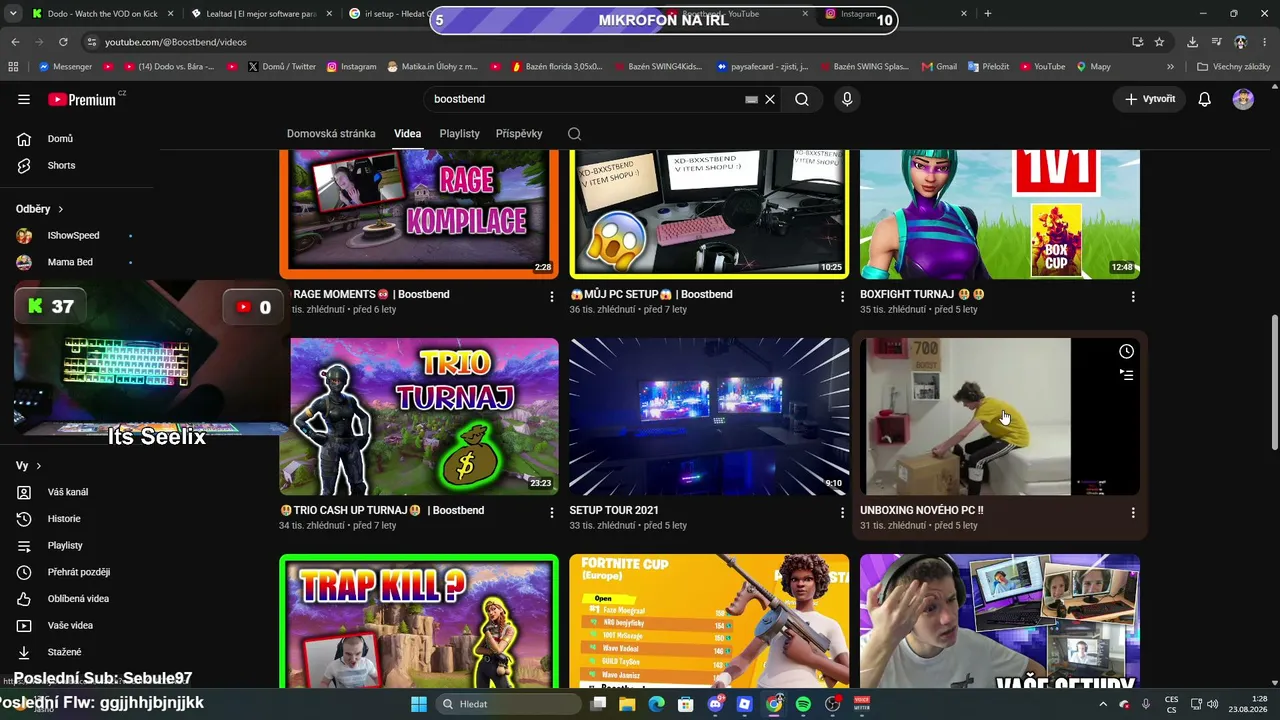Open Přehrát později list
This screenshot has height=720, width=1280.
click(80, 572)
